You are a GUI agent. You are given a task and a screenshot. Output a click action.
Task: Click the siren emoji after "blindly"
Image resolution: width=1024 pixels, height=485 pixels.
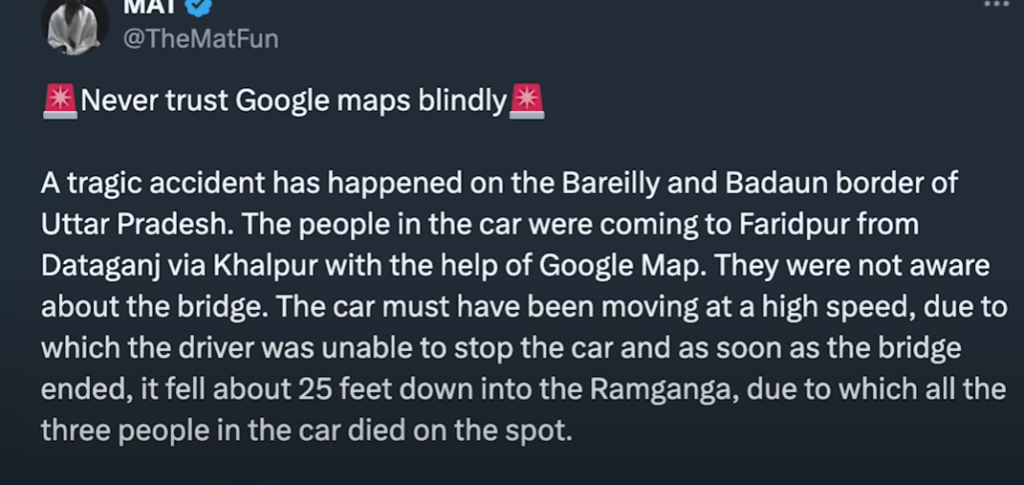526,102
